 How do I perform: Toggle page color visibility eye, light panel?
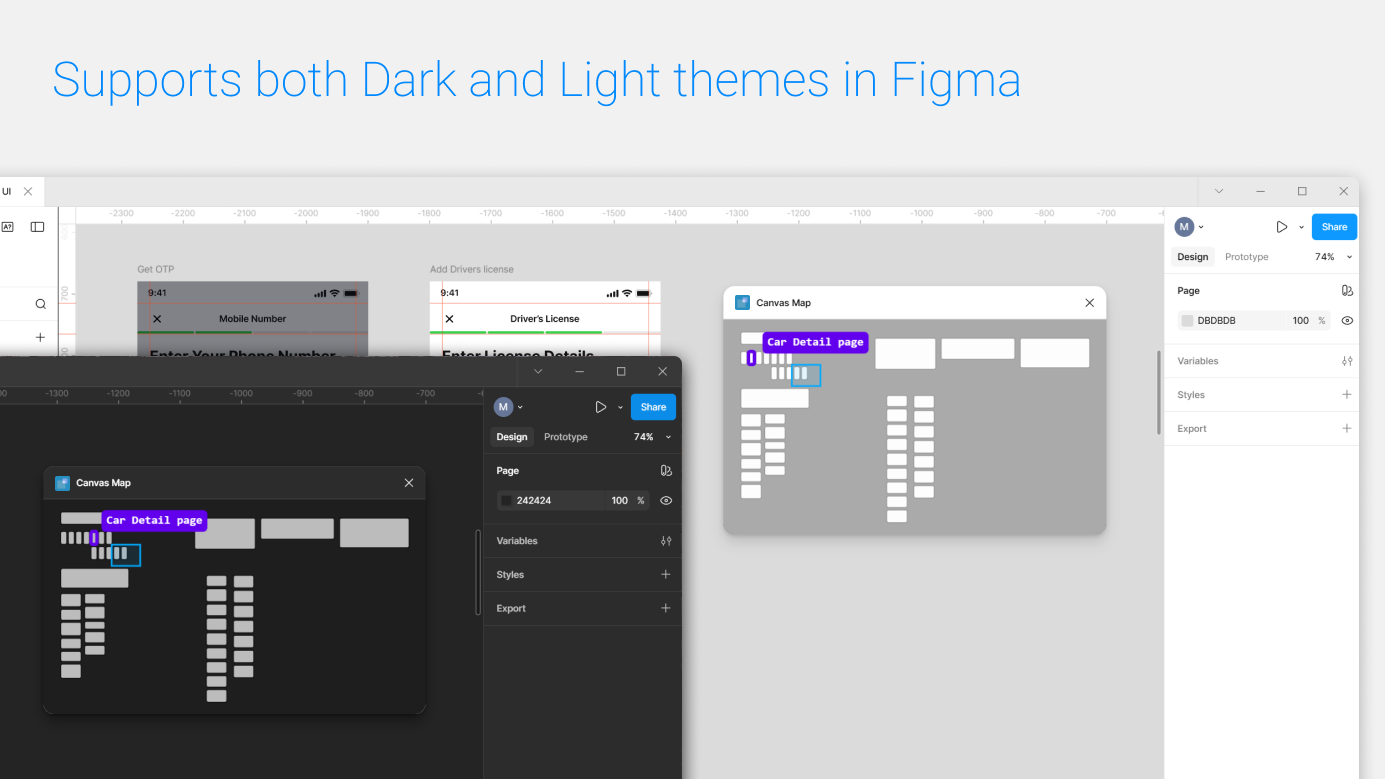click(1347, 321)
